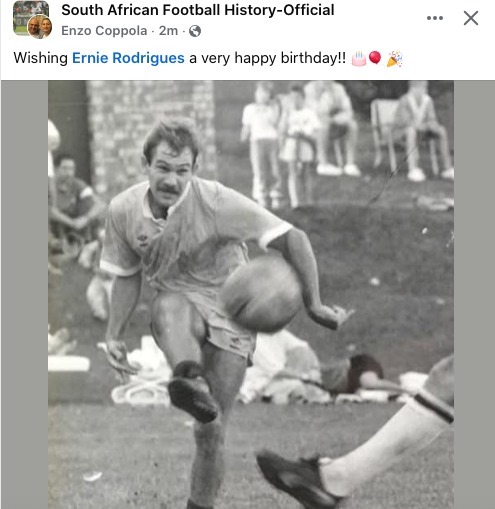Open South African Football History-Official group page
Screen dimensions: 495x509
pyautogui.click(x=198, y=10)
